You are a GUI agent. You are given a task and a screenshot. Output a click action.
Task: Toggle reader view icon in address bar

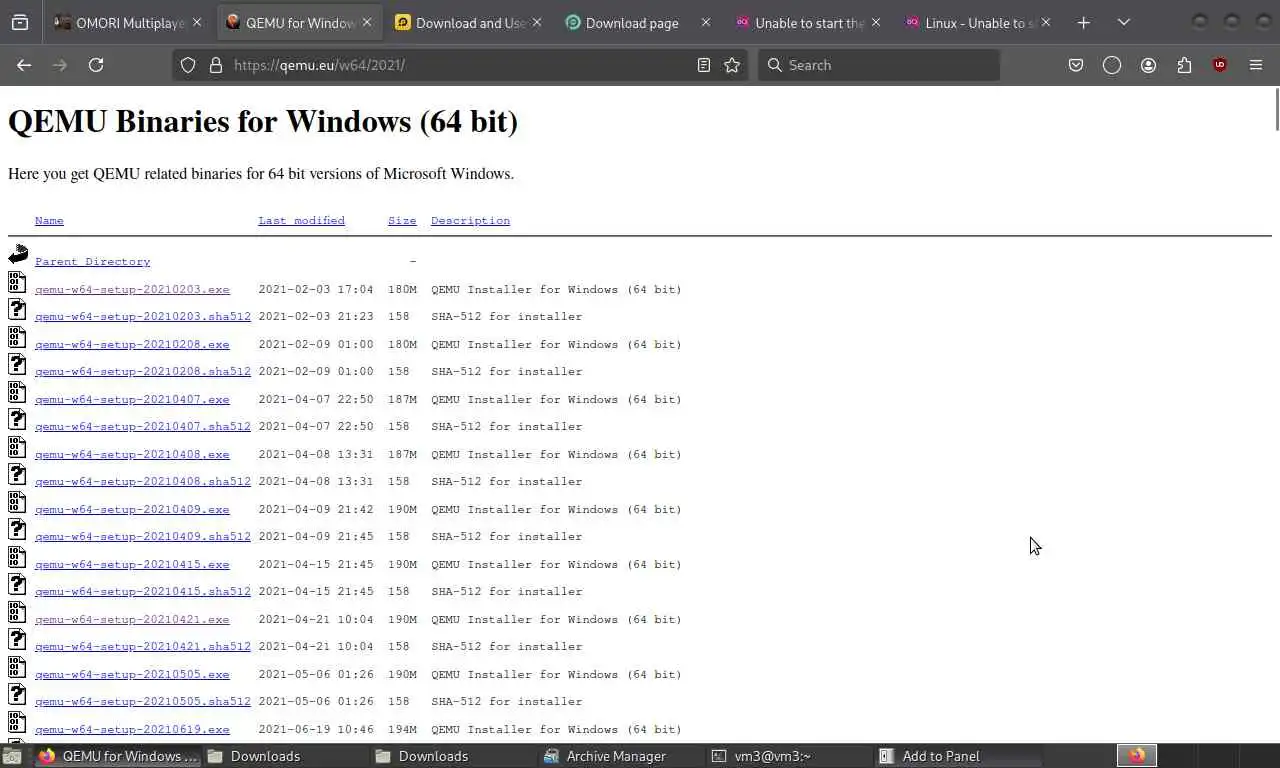pyautogui.click(x=703, y=65)
